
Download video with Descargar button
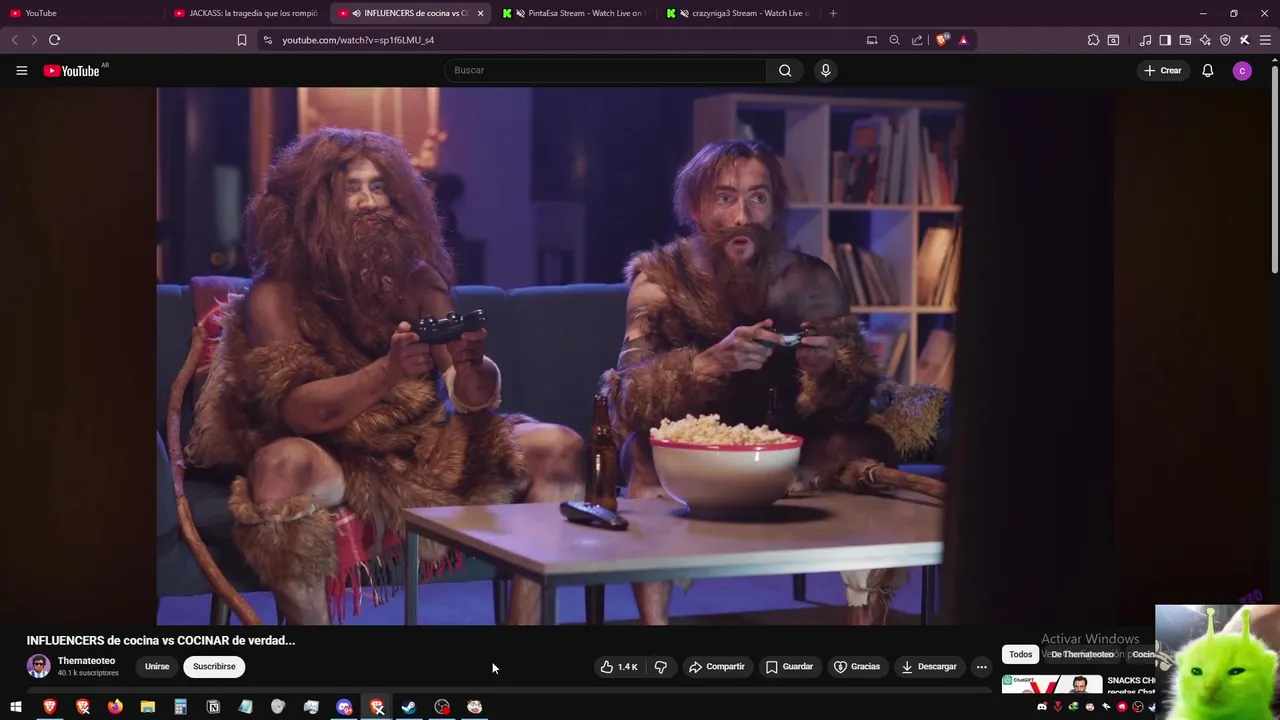click(929, 667)
